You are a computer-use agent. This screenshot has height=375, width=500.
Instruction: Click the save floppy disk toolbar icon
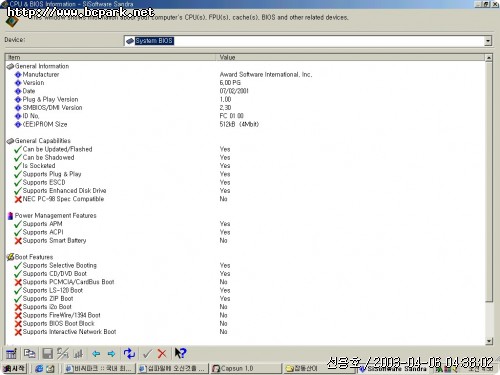[47, 353]
